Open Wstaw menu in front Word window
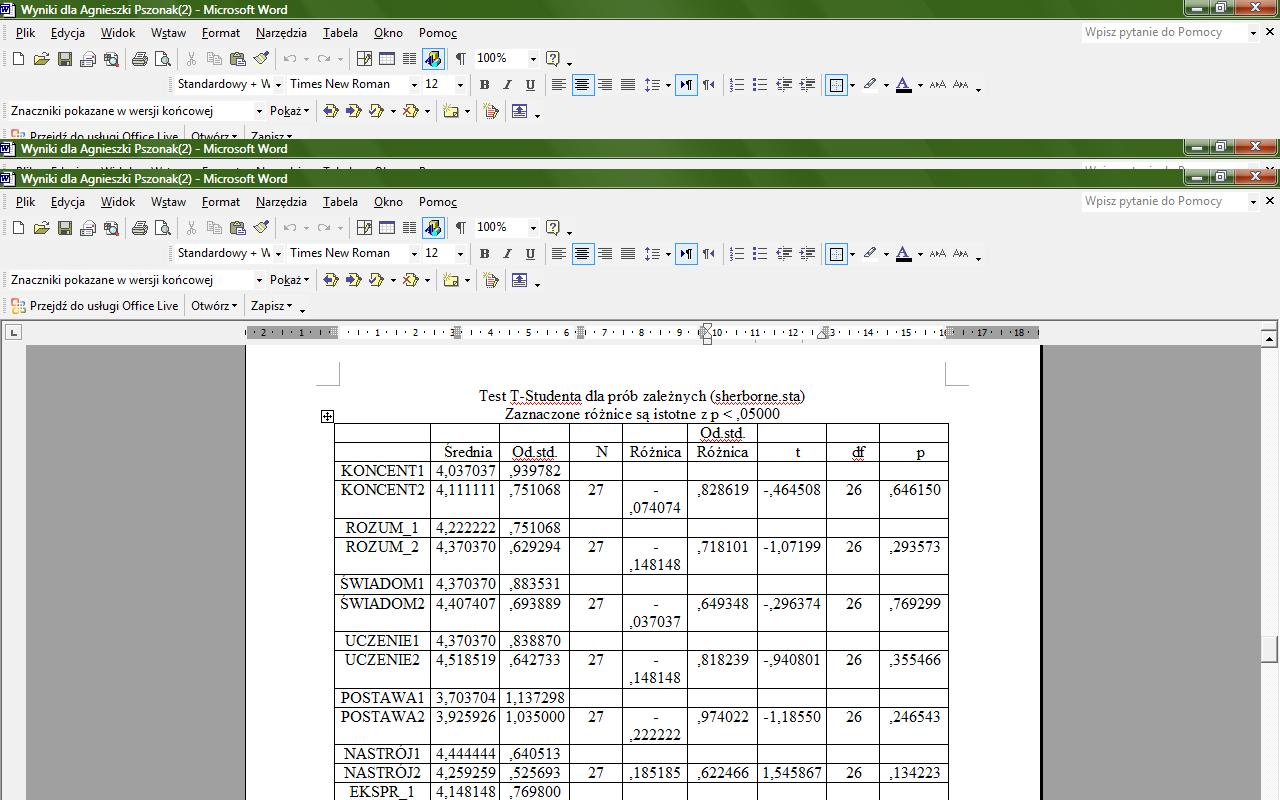 168,202
